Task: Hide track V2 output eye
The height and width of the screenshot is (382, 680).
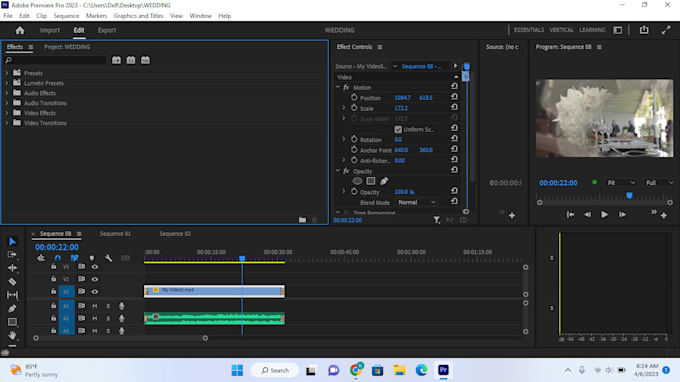Action: click(x=95, y=279)
